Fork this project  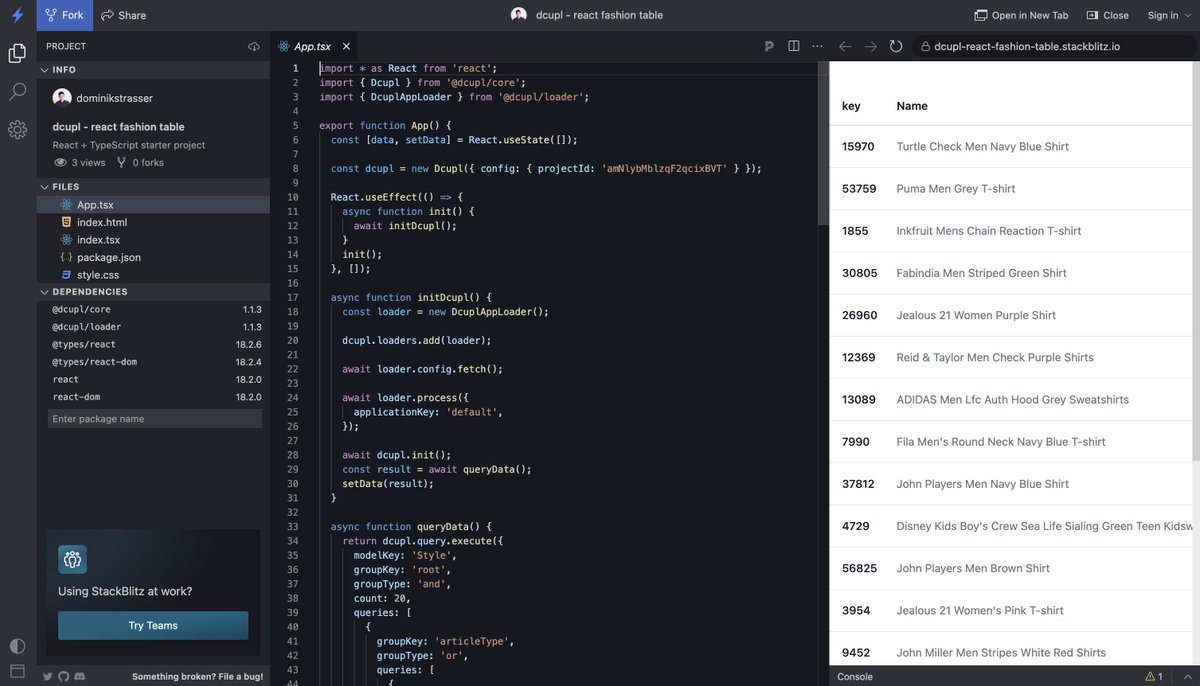65,15
